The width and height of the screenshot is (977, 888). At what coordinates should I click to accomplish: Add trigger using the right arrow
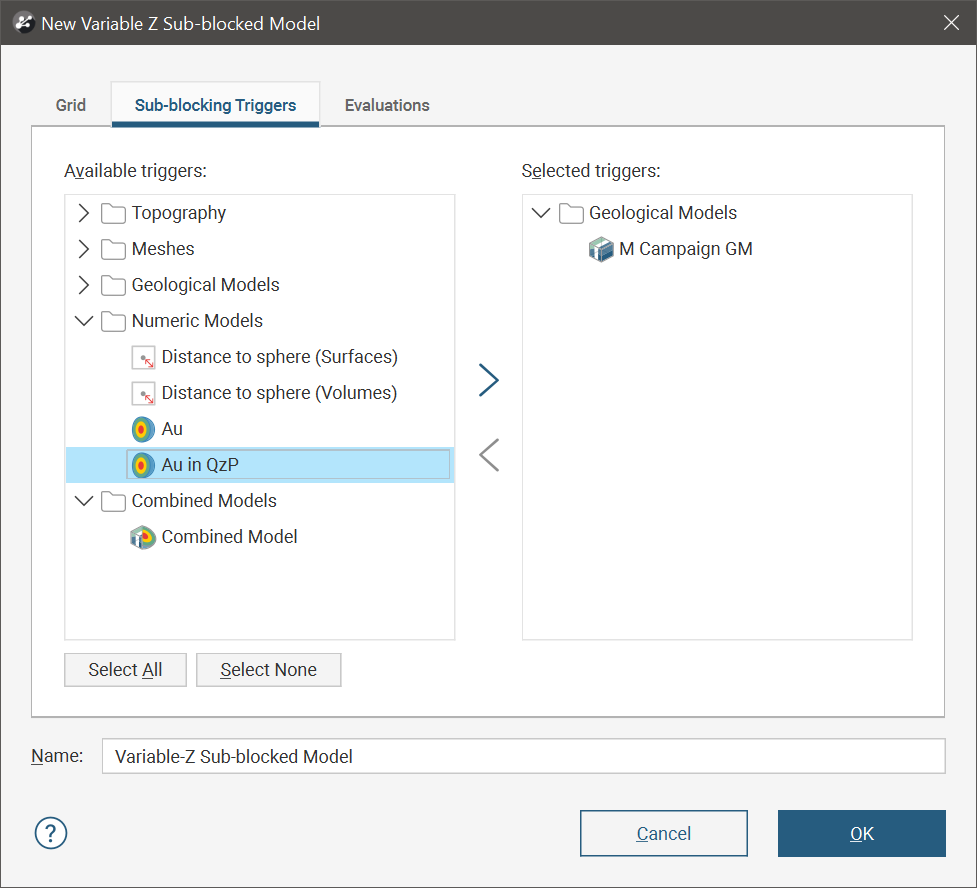488,380
